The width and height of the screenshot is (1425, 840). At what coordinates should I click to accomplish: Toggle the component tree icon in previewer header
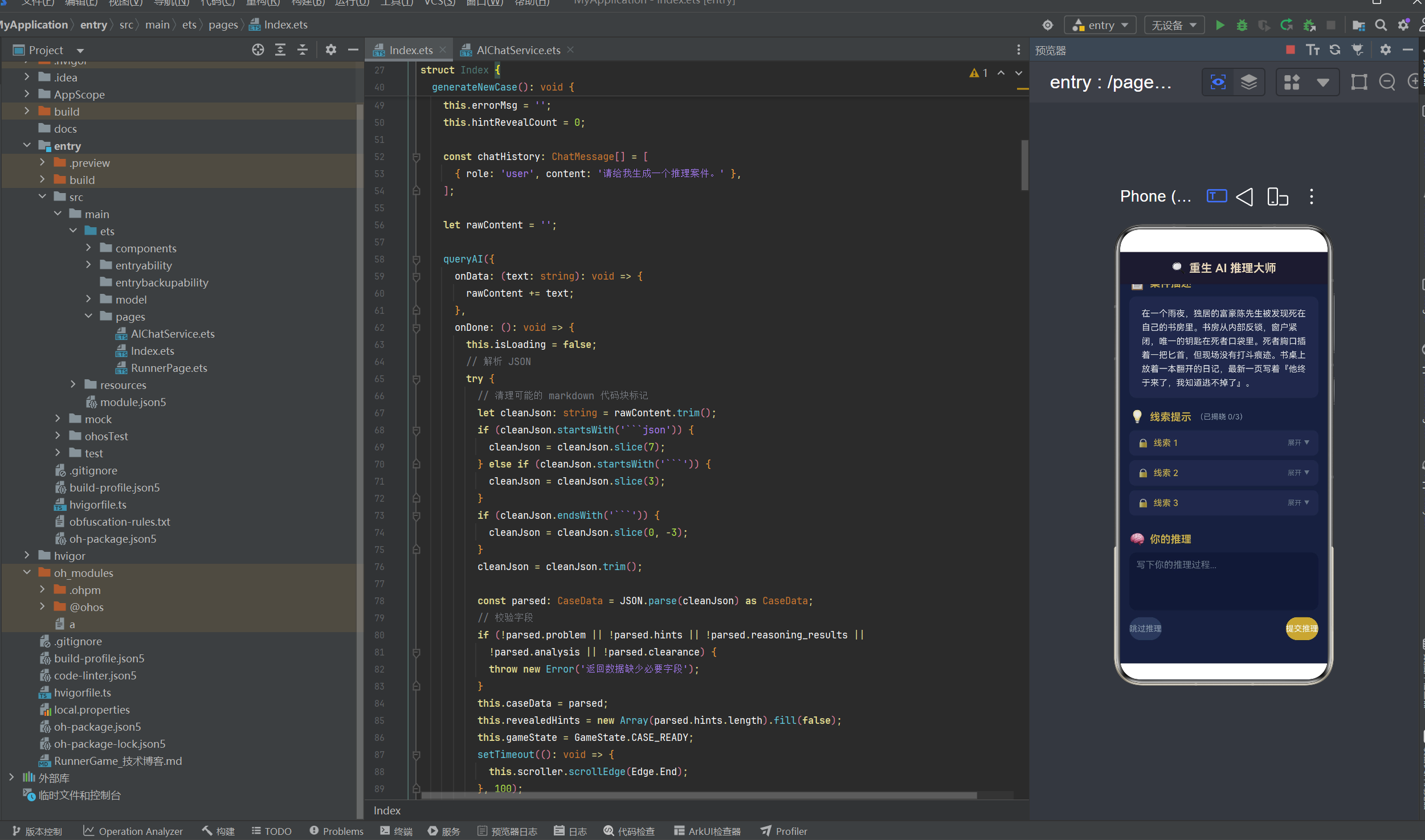coord(1358,50)
